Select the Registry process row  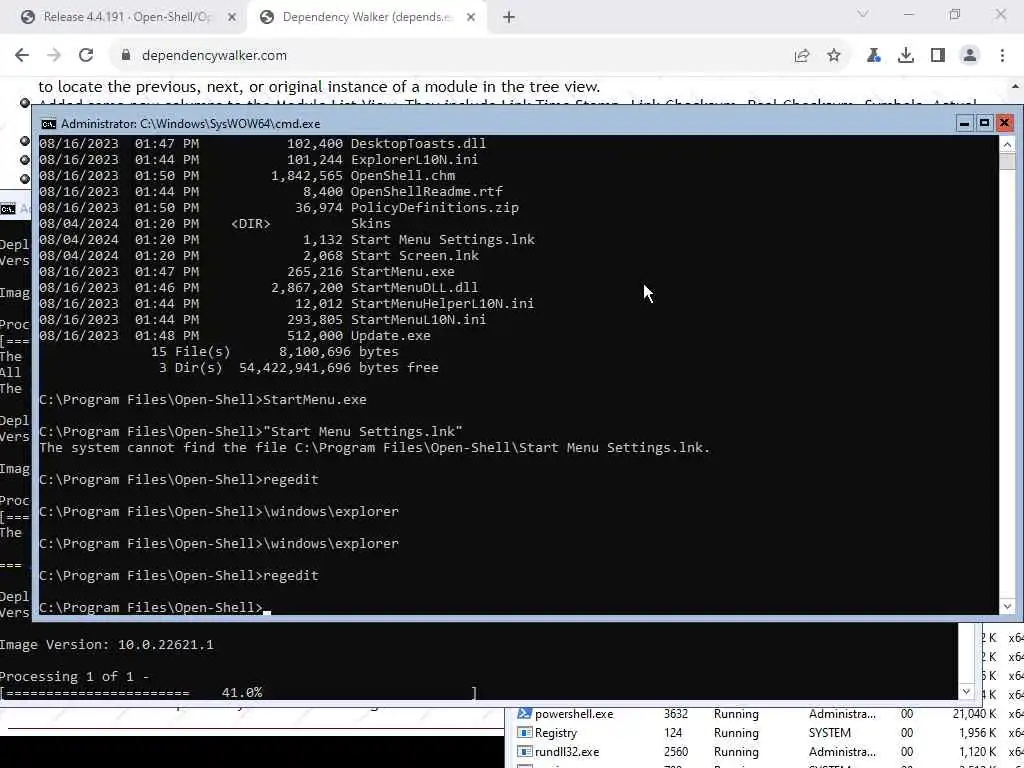point(765,733)
